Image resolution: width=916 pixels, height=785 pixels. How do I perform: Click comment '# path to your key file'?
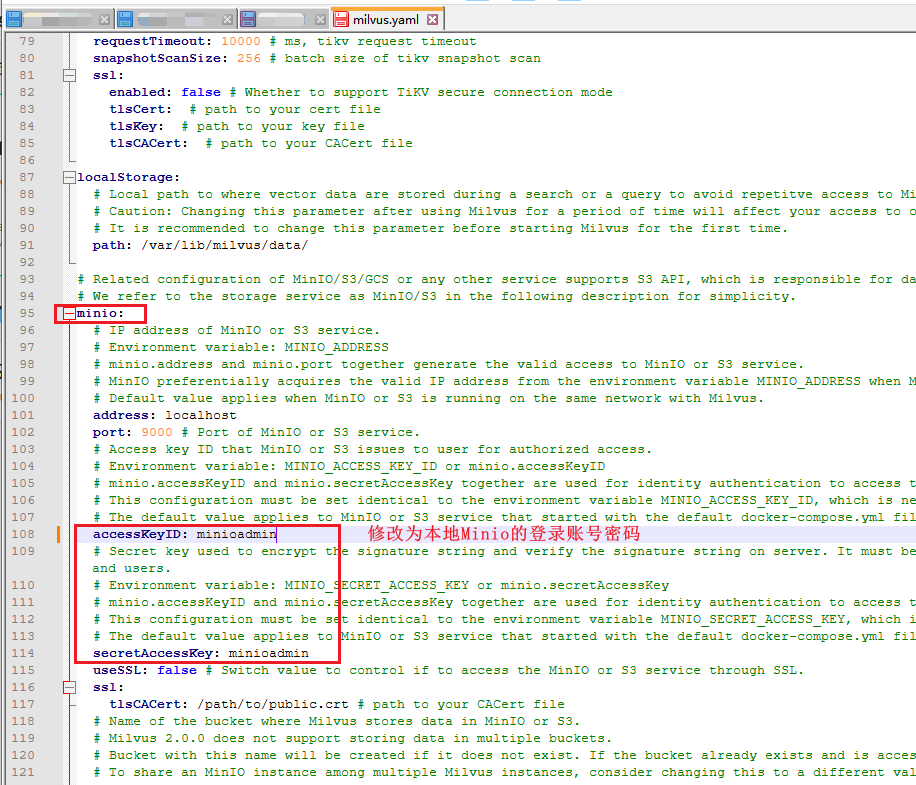pyautogui.click(x=273, y=126)
